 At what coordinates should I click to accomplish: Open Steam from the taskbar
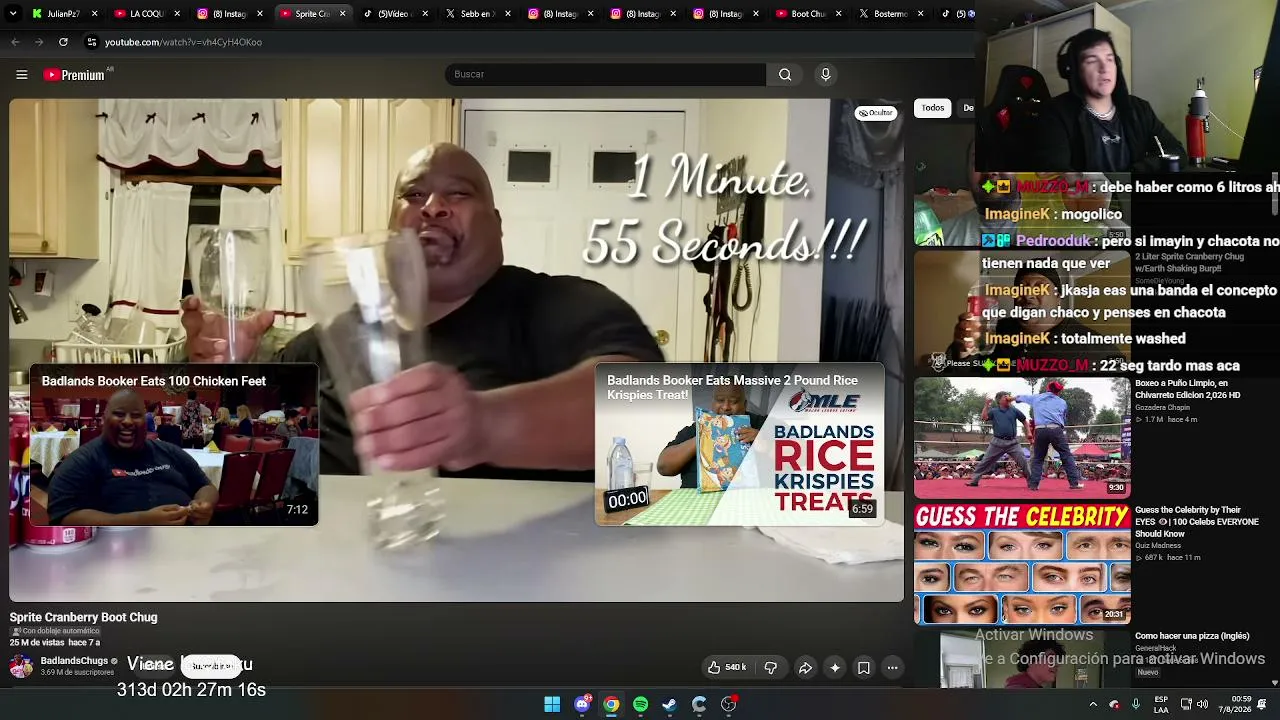(669, 704)
